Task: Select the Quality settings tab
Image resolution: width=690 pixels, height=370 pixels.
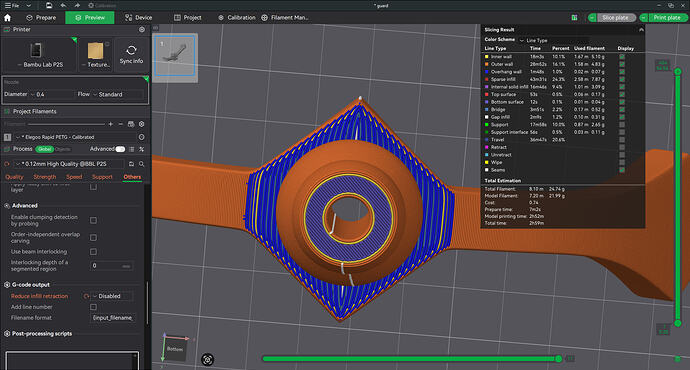Action: point(14,177)
